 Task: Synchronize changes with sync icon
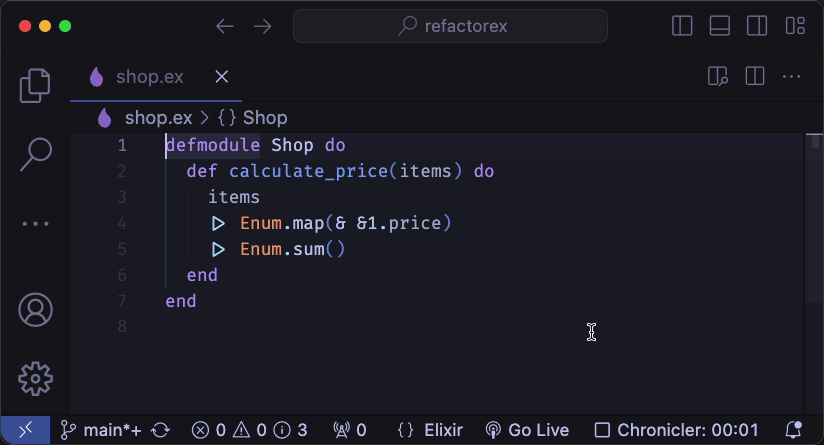tap(160, 430)
